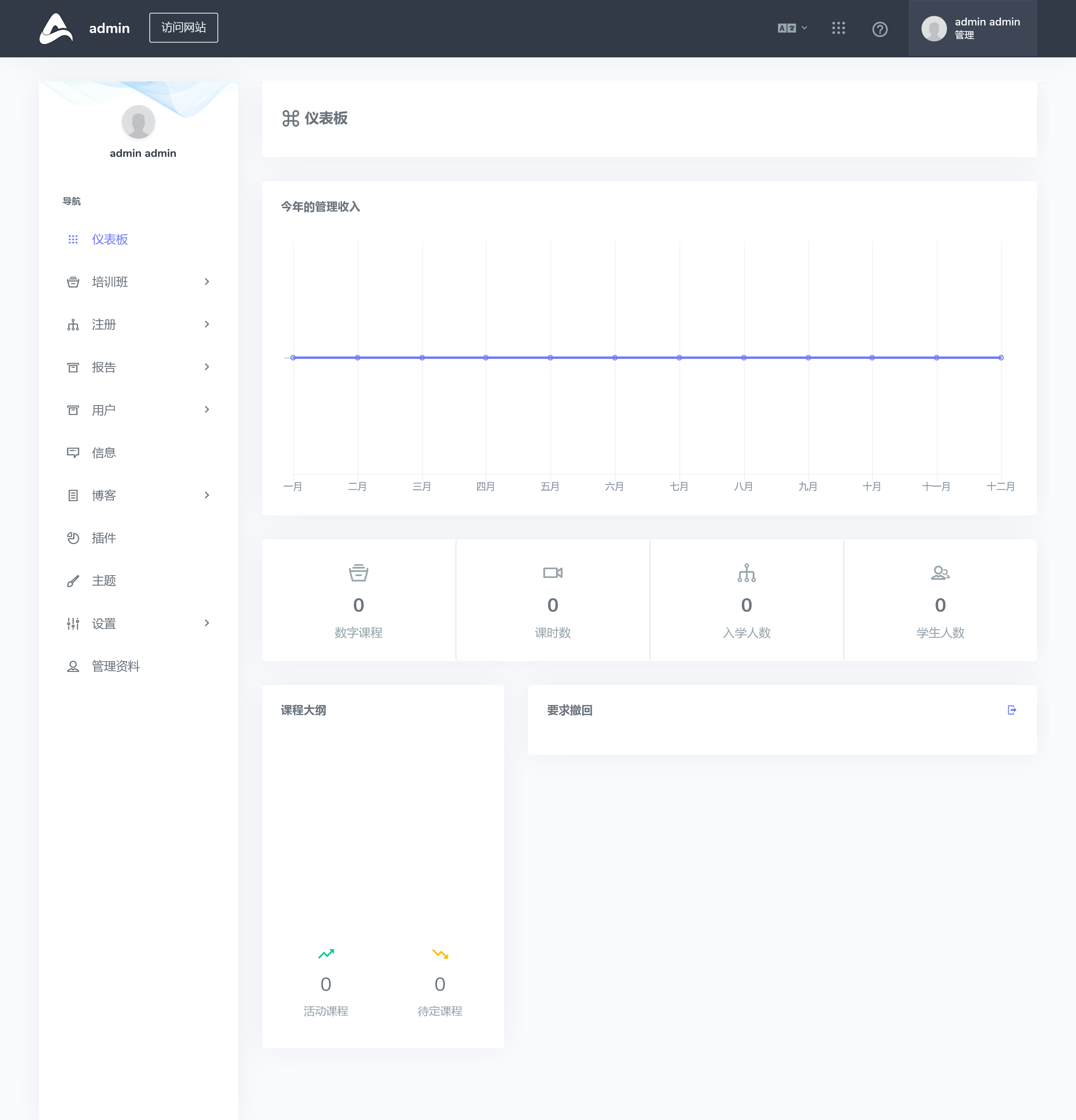Open 管理资料 profile link
The height and width of the screenshot is (1120, 1076).
pyautogui.click(x=115, y=666)
